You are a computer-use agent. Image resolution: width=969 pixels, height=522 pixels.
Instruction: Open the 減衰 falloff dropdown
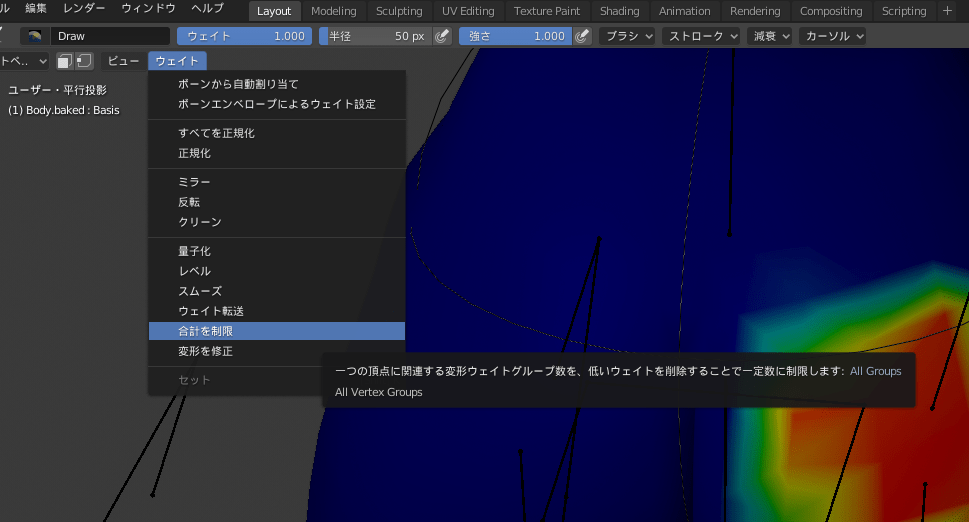[x=770, y=36]
